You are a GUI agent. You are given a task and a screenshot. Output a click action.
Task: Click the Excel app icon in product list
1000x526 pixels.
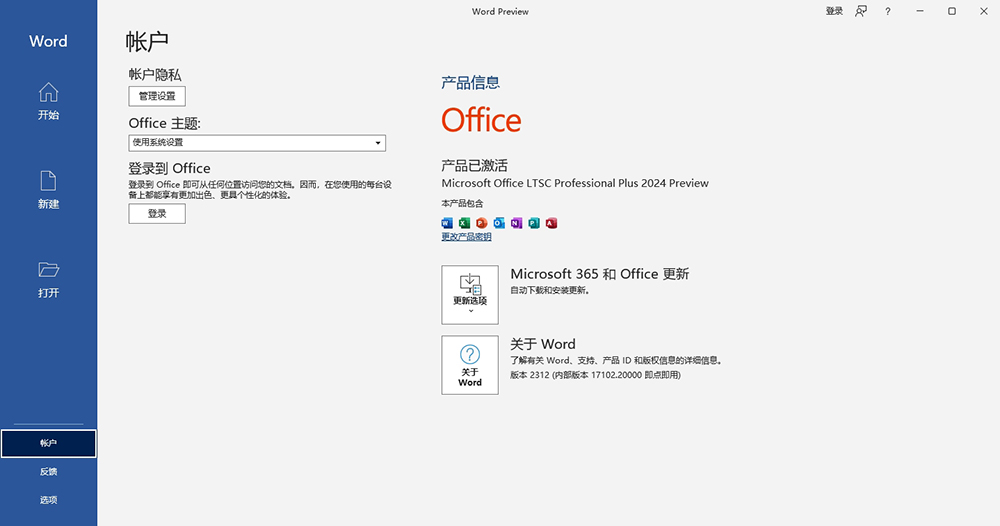pyautogui.click(x=464, y=223)
